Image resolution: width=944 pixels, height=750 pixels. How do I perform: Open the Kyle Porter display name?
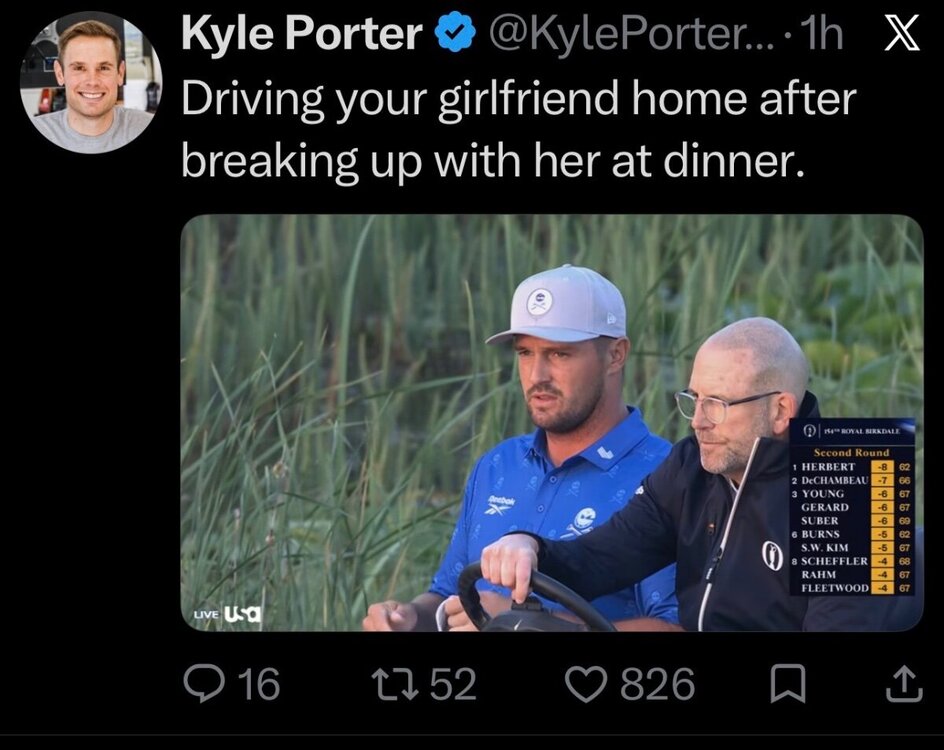301,33
